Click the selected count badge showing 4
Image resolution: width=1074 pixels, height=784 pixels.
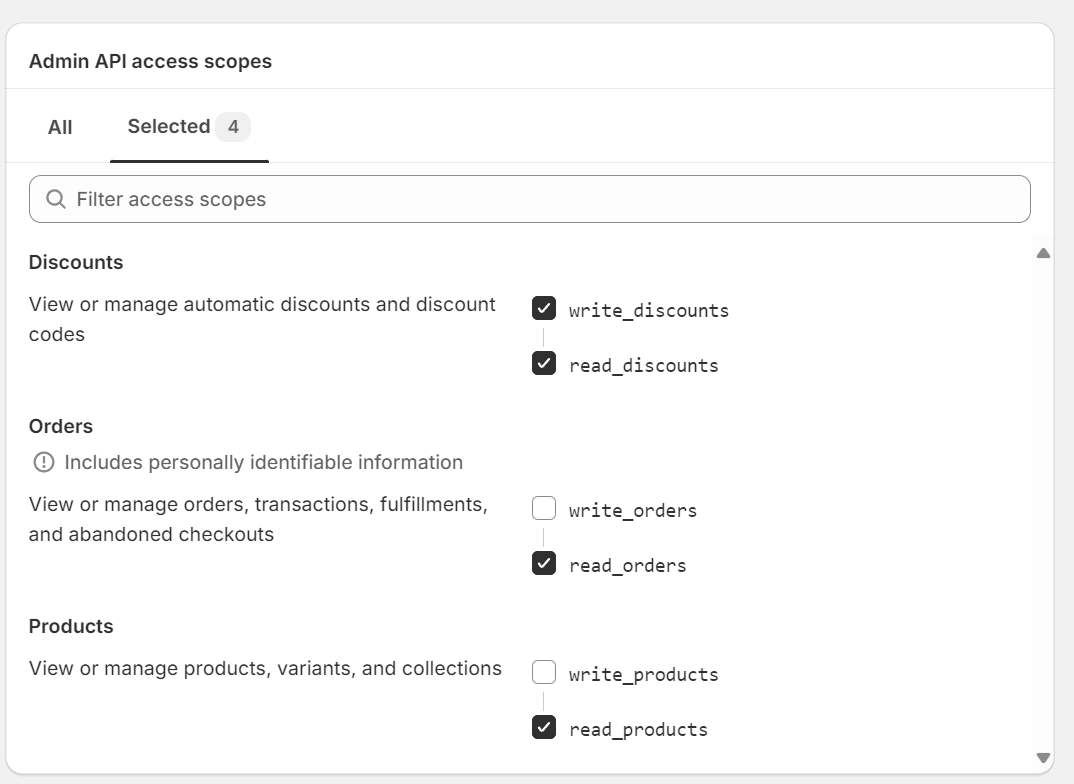click(x=233, y=127)
